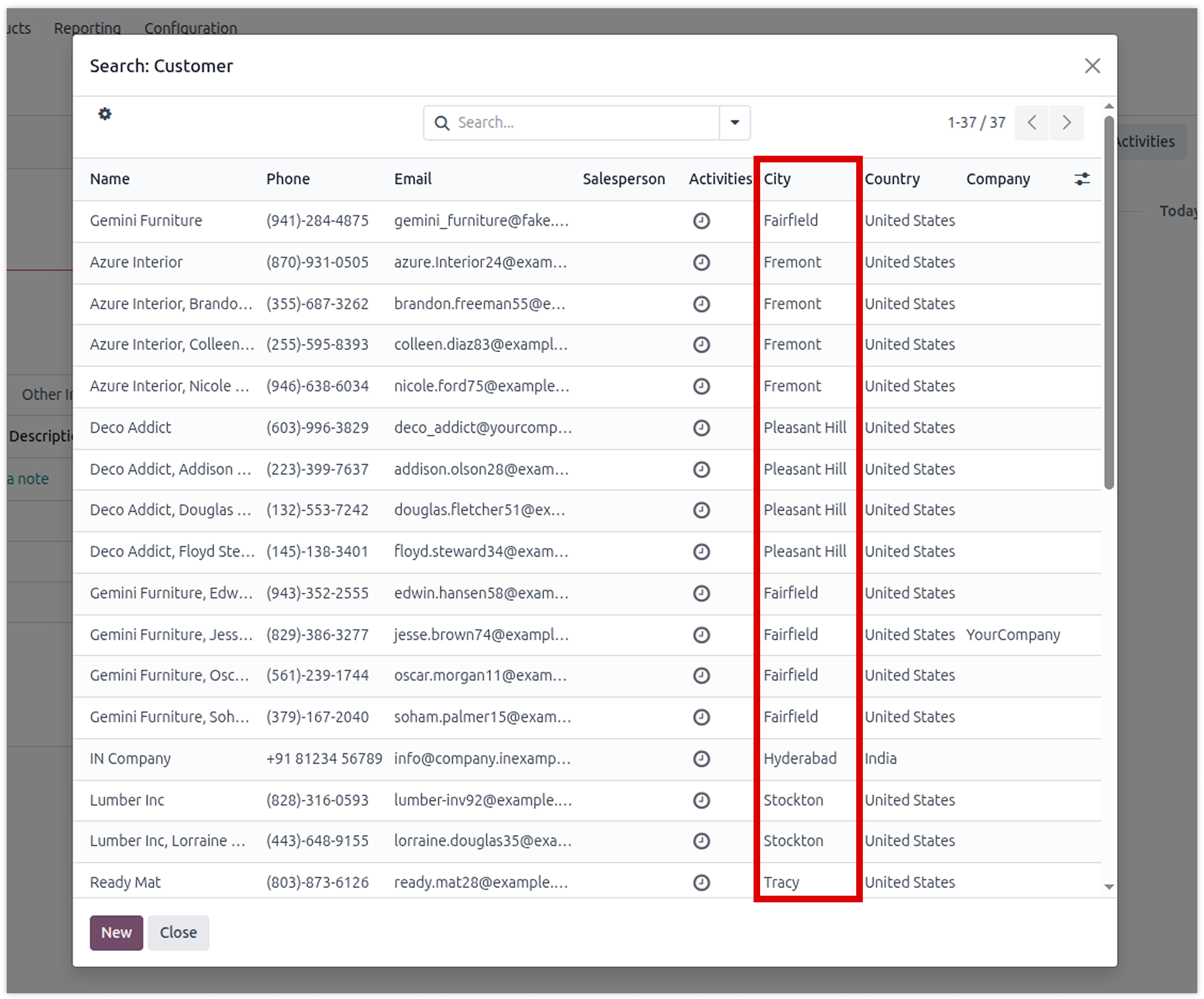Click activity clock for oscar.morgan11 row
1204x999 pixels.
tap(701, 676)
